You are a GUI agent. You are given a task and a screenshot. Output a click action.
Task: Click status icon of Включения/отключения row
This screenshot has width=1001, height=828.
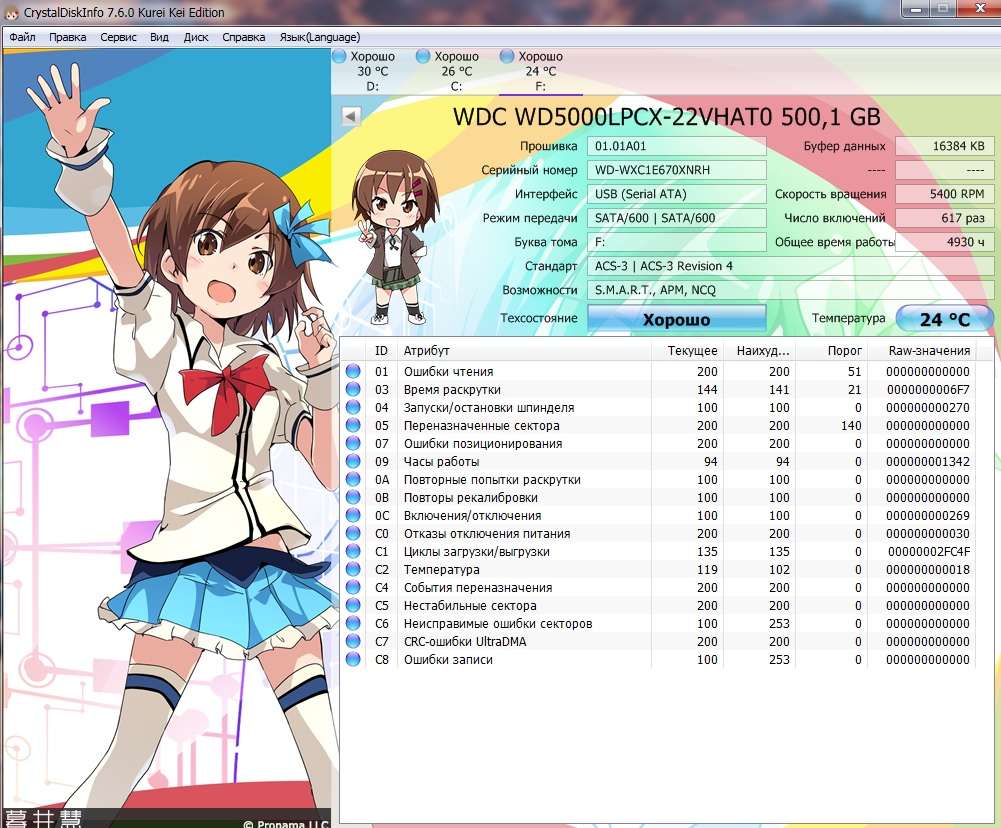point(353,515)
